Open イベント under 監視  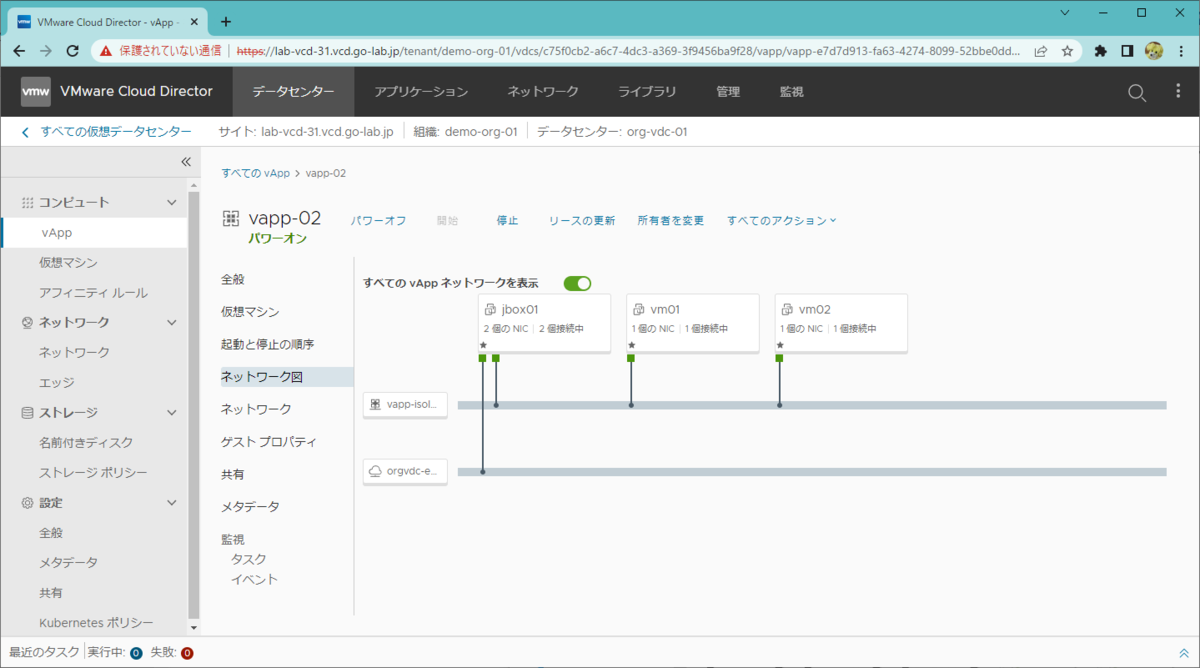254,579
